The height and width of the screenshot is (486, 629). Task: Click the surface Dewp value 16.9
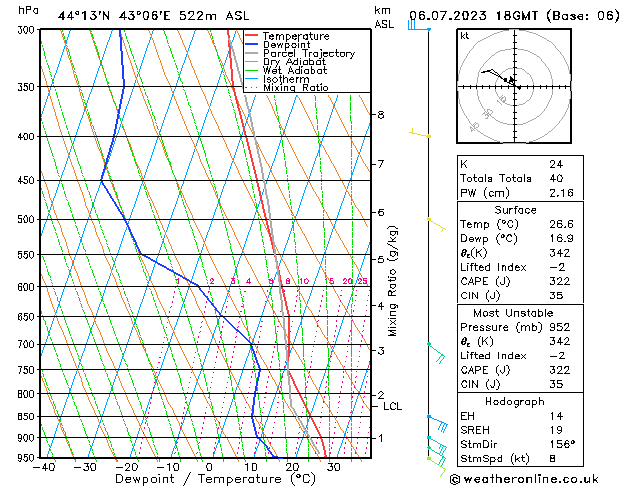[x=561, y=239]
